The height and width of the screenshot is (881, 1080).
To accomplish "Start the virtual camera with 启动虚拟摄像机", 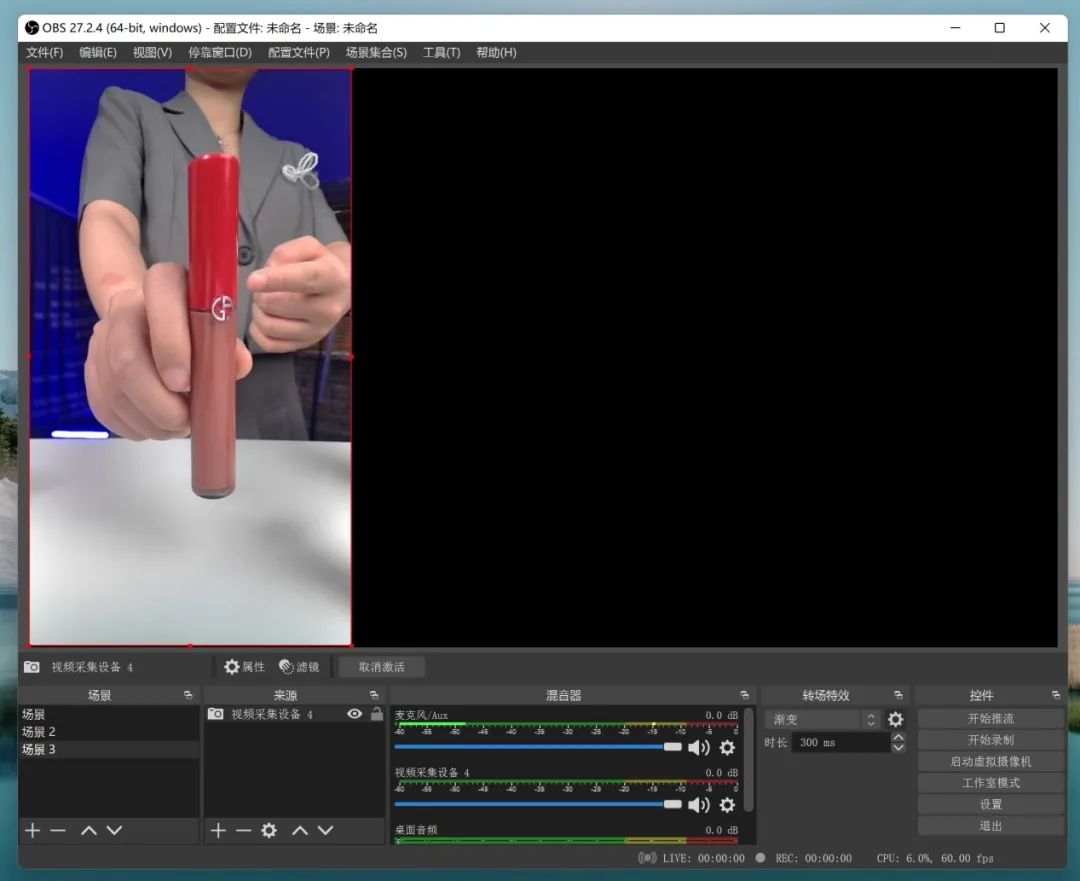I will pyautogui.click(x=990, y=761).
